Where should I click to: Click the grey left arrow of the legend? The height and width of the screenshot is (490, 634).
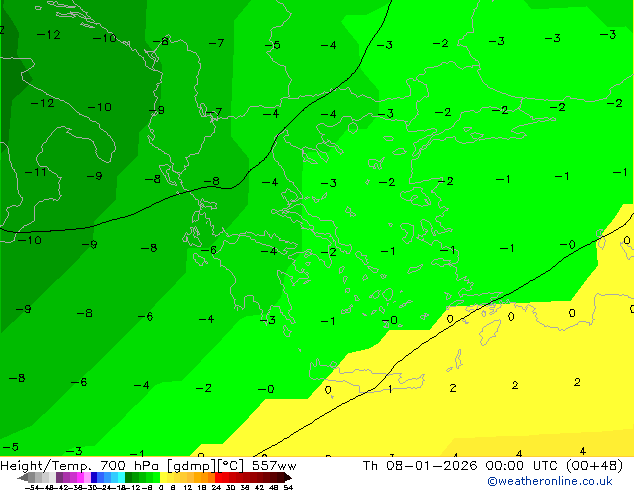(23, 478)
